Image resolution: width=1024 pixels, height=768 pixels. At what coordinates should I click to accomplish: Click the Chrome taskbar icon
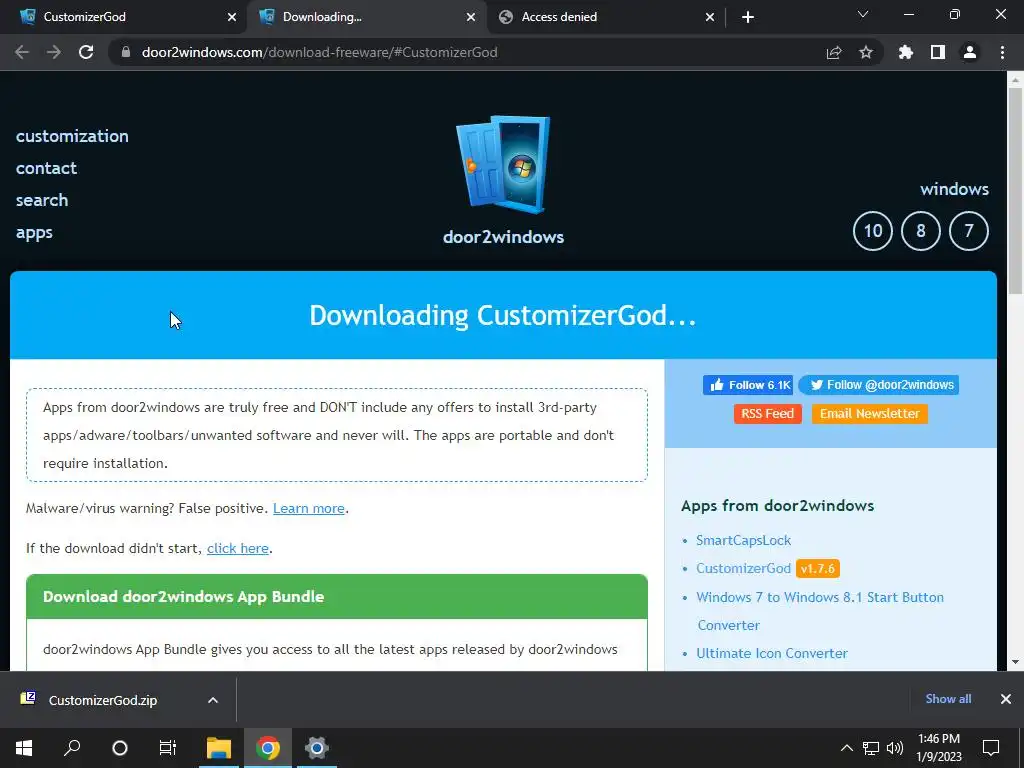pos(268,748)
